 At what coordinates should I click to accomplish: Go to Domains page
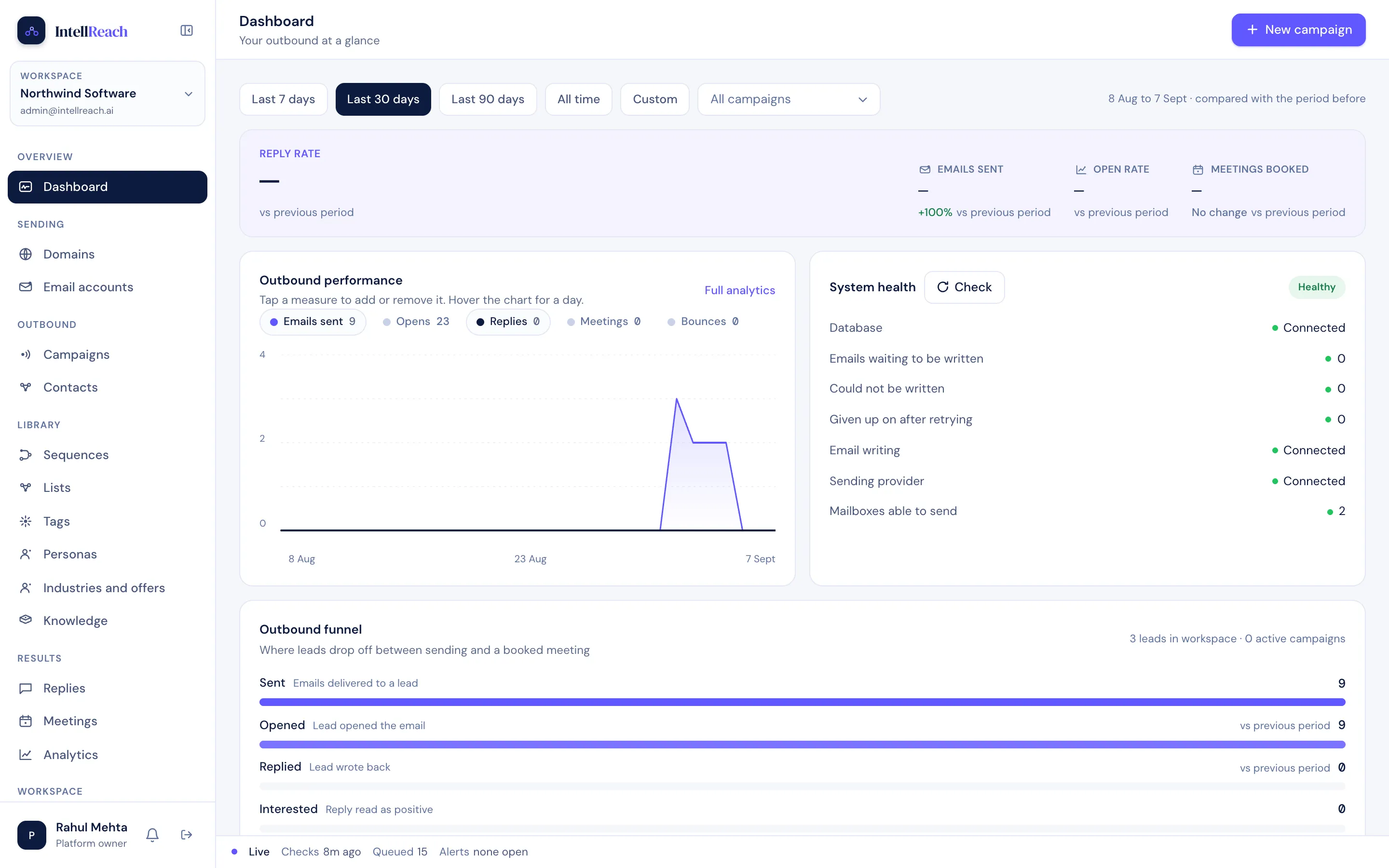tap(108, 254)
